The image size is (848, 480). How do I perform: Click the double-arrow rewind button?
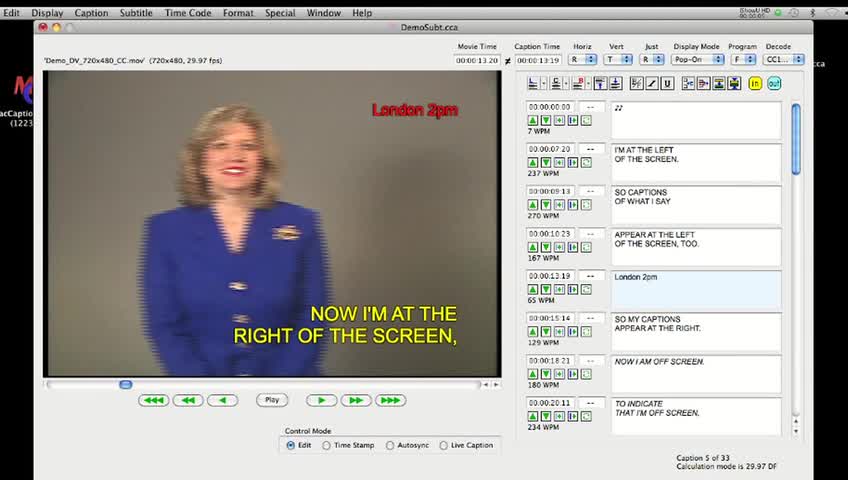point(188,401)
